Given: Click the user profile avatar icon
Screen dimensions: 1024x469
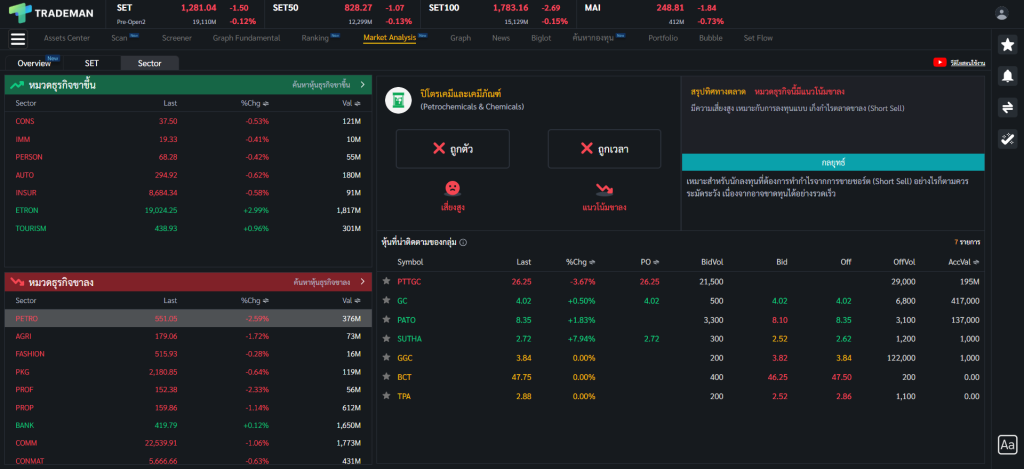Looking at the screenshot, I should 1001,13.
